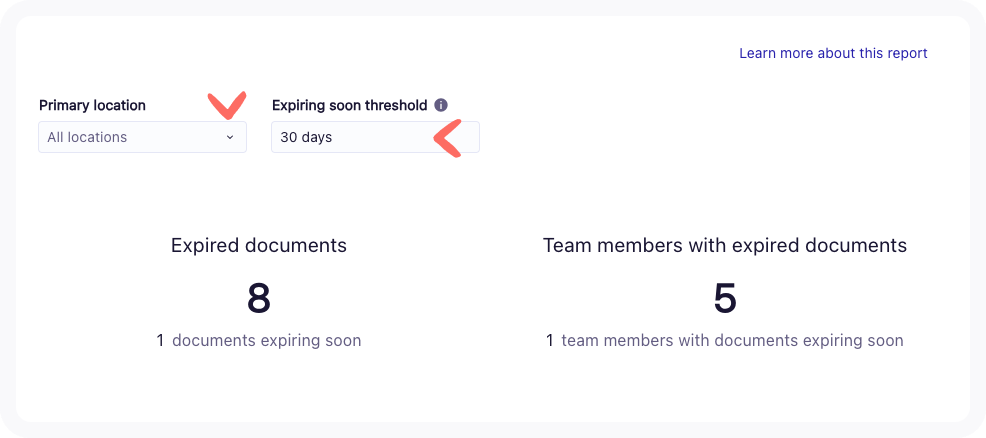Click the Primary location label
This screenshot has height=438, width=986.
click(92, 105)
